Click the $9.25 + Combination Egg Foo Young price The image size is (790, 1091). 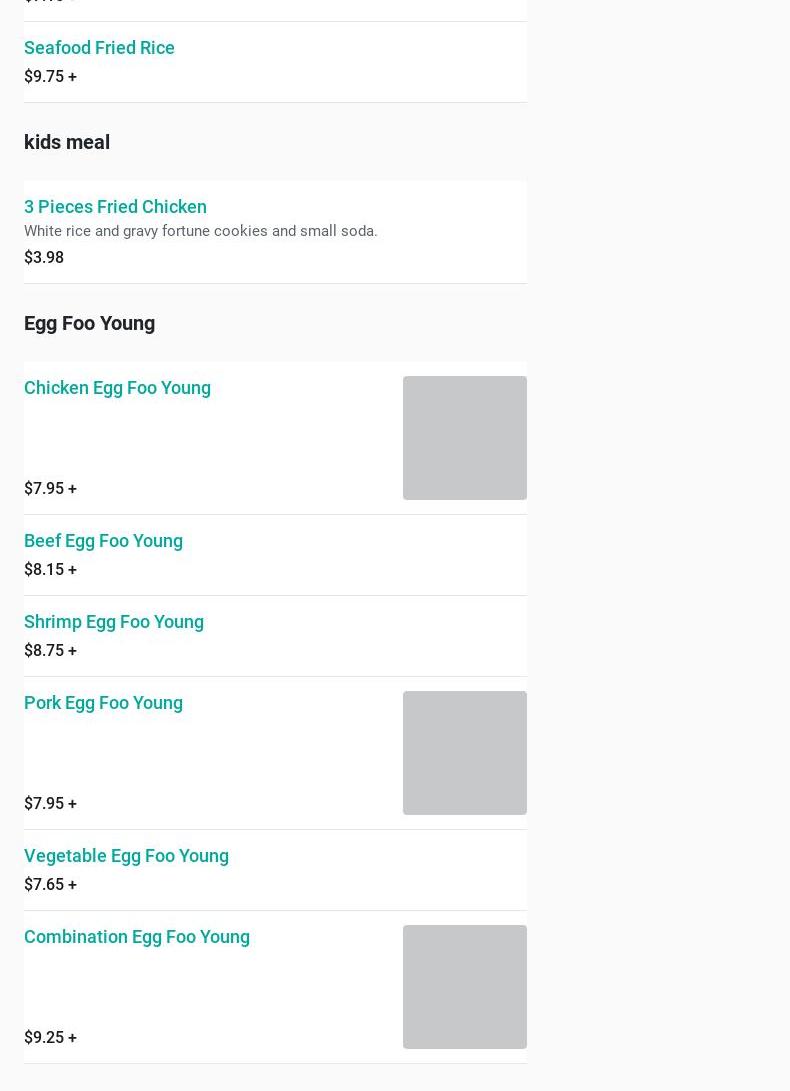(50, 1037)
